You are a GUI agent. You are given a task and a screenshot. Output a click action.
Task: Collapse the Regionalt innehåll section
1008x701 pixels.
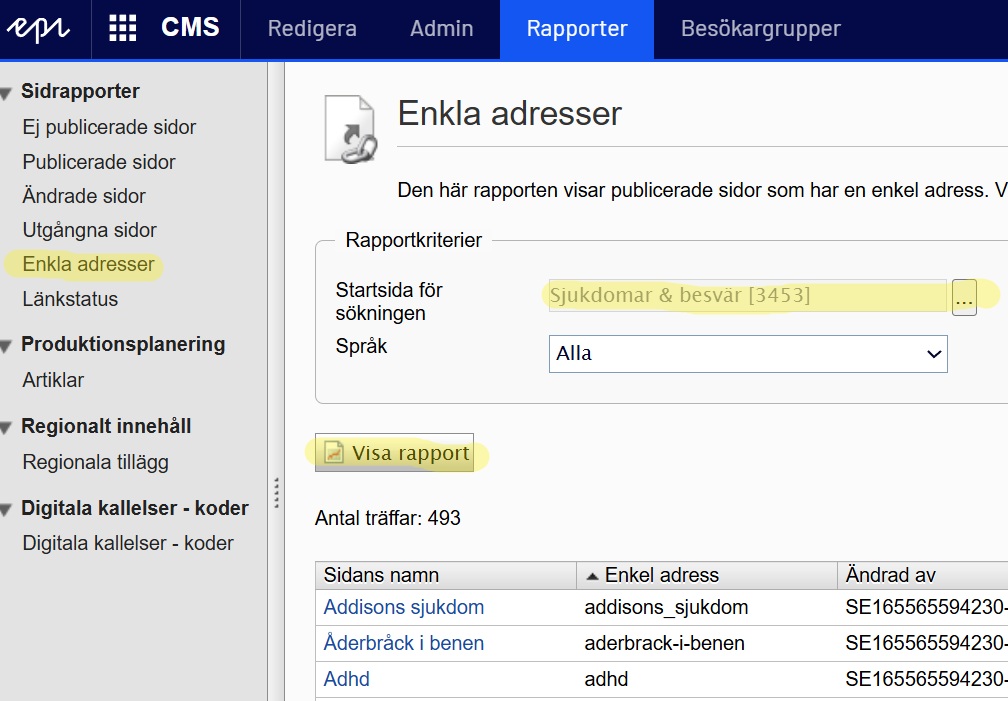click(8, 428)
